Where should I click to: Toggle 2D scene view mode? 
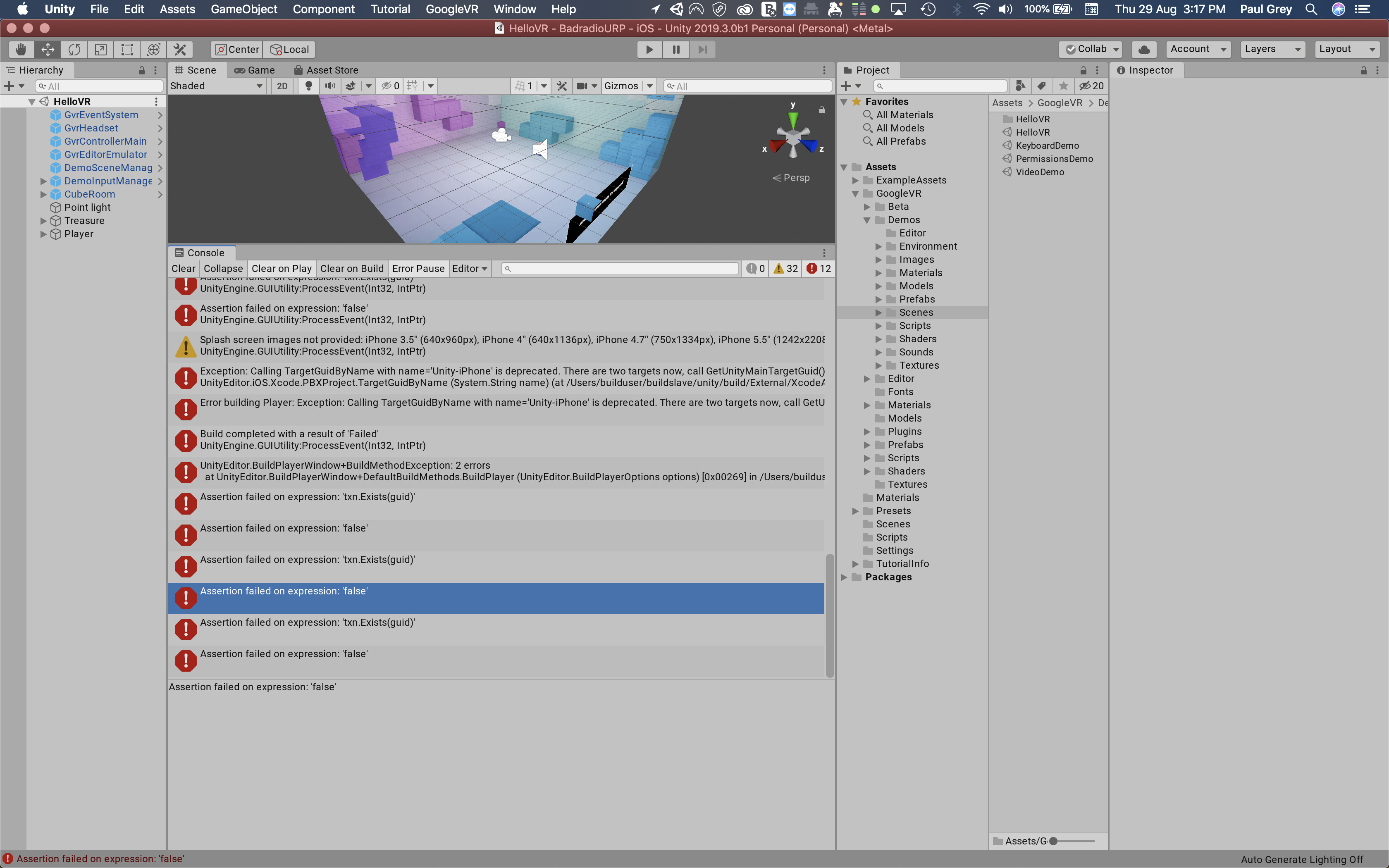click(282, 86)
